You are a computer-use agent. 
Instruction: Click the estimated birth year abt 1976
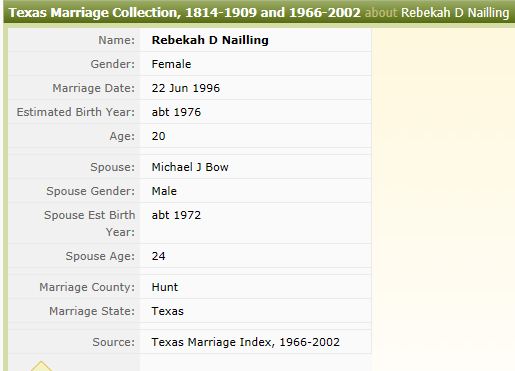(176, 112)
